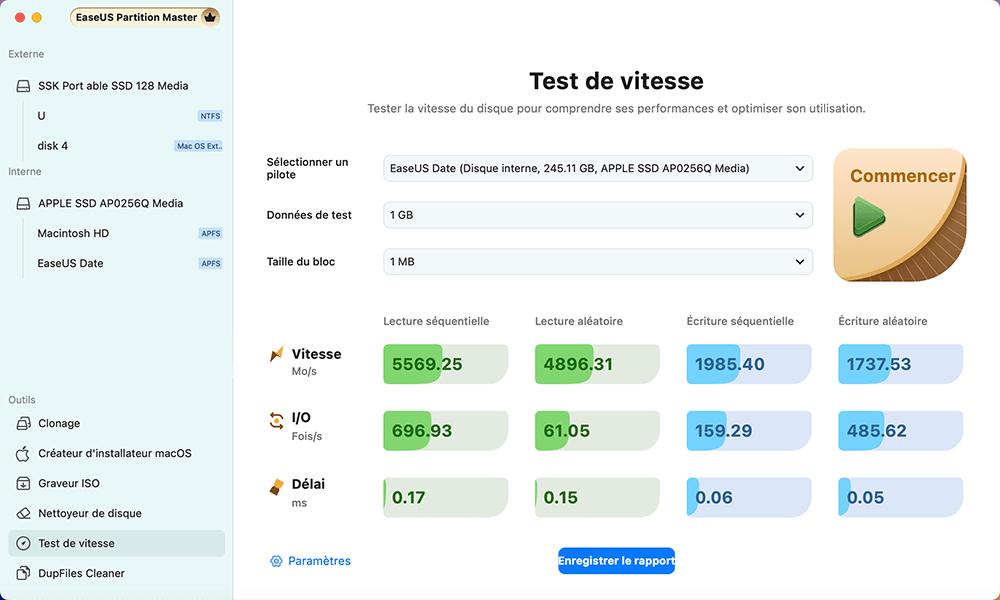Image resolution: width=1000 pixels, height=600 pixels.
Task: Click the Graveur ISO icon
Action: click(23, 483)
